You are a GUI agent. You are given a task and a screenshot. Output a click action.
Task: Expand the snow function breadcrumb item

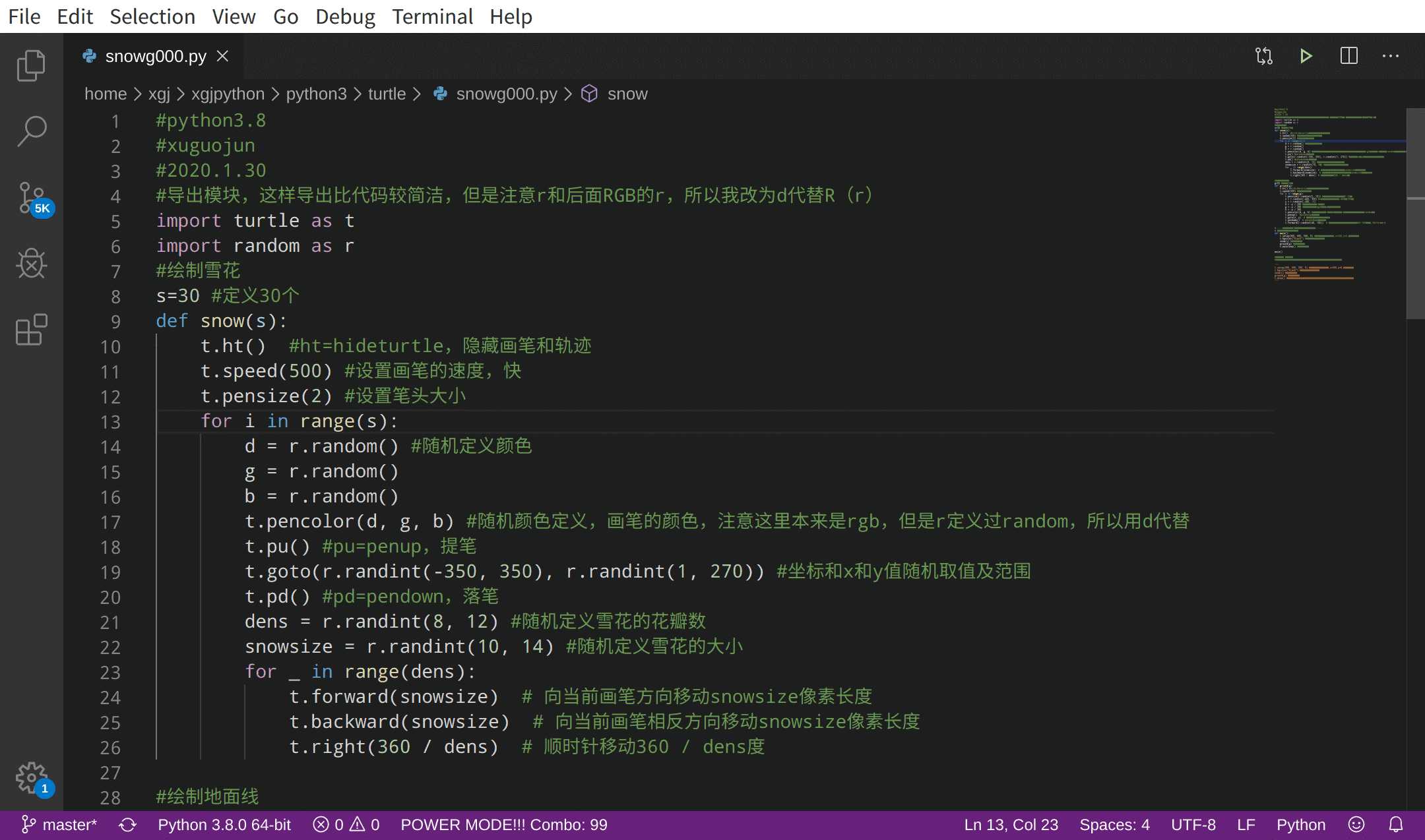[x=627, y=94]
